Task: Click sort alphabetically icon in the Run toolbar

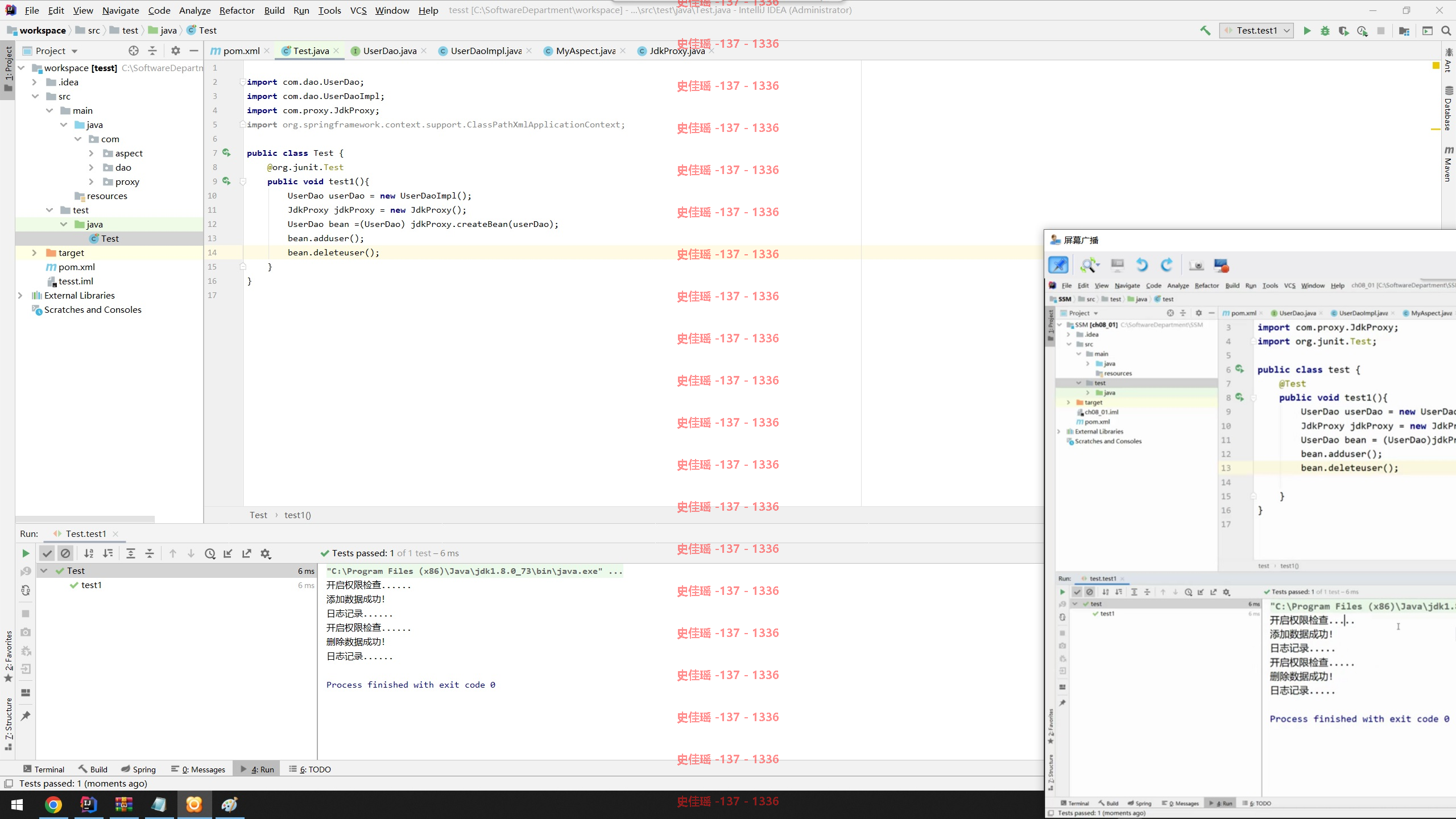Action: click(89, 553)
